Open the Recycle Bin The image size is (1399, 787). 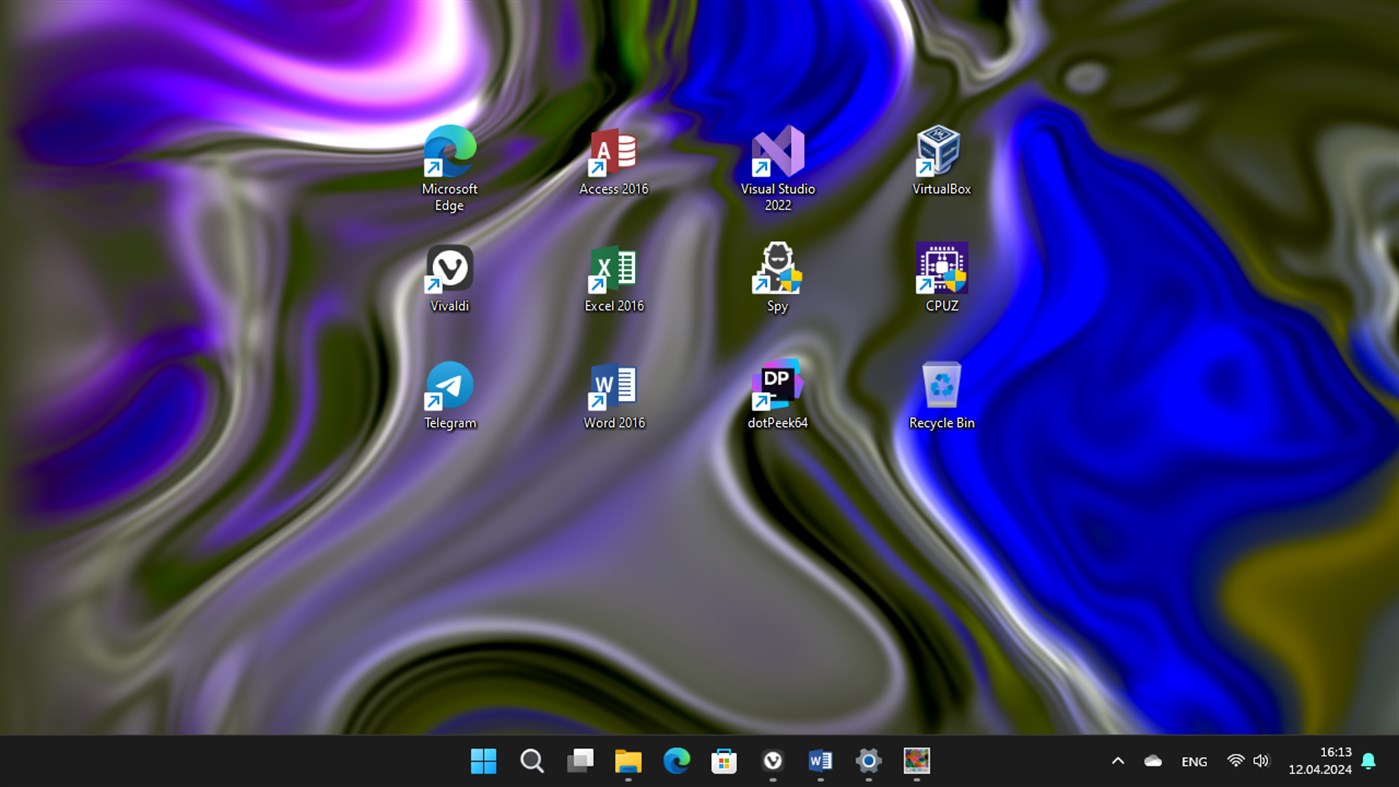pyautogui.click(x=940, y=385)
